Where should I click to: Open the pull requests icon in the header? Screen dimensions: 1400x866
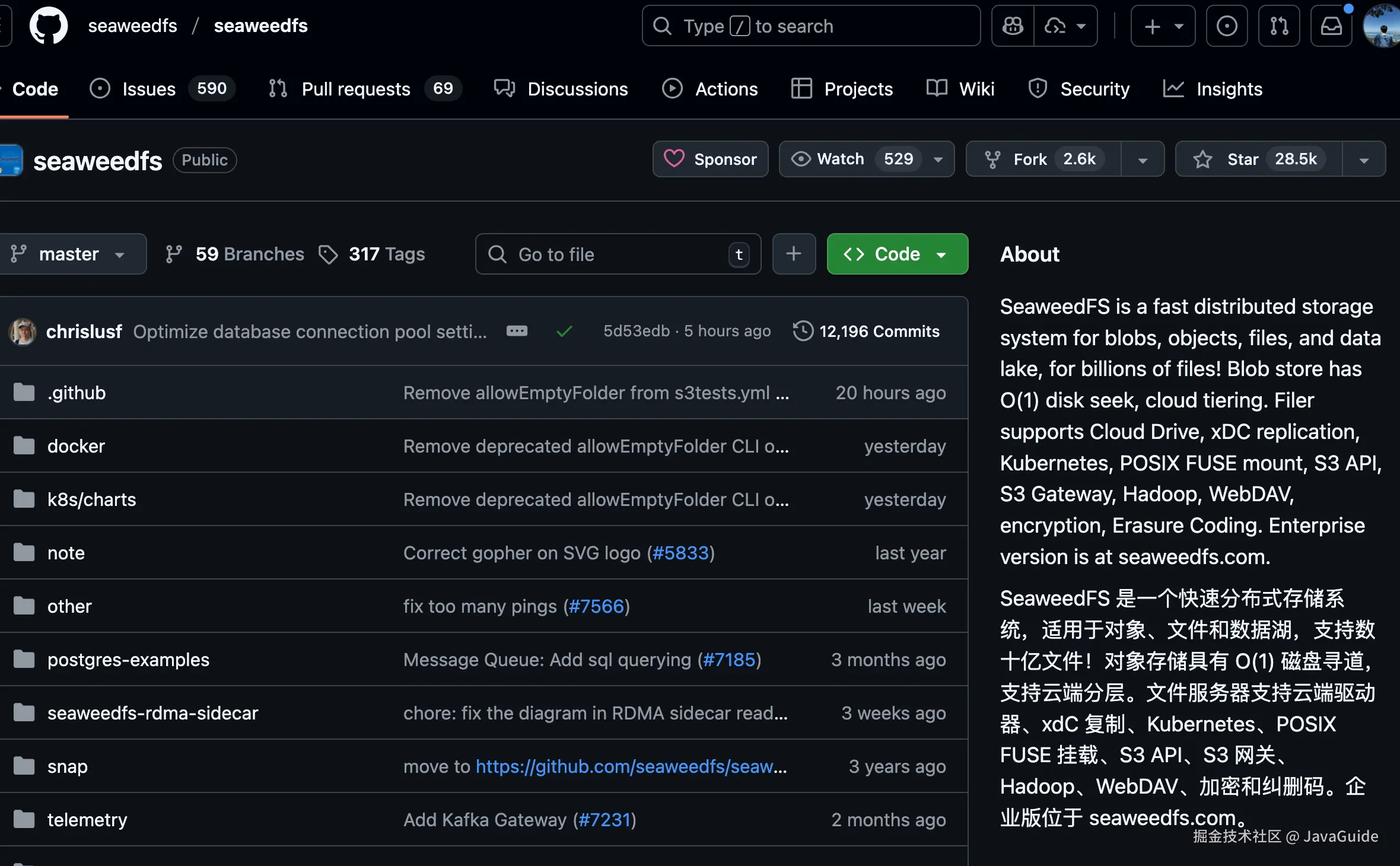click(x=1279, y=26)
